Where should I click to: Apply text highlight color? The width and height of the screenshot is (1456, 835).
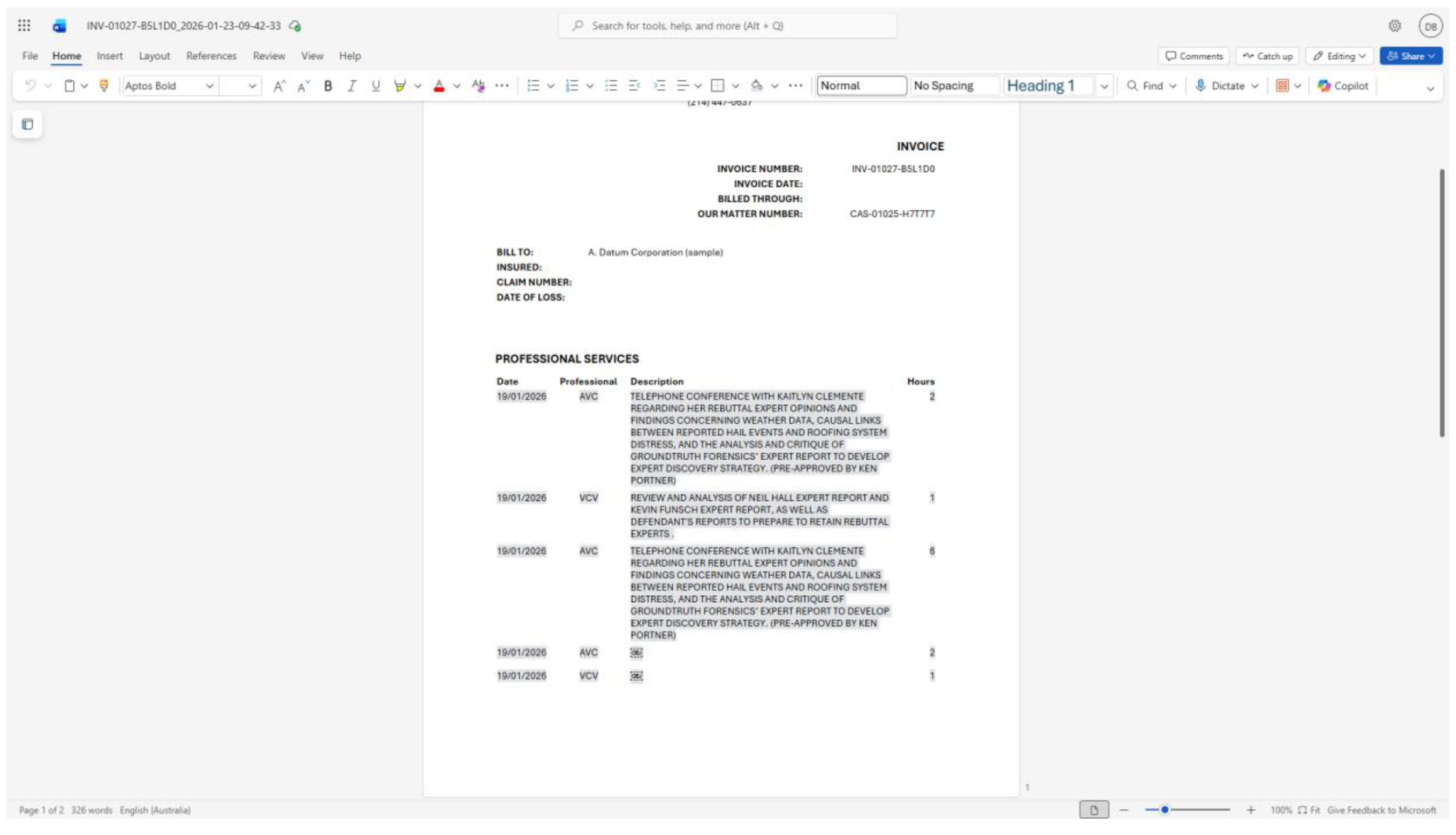[399, 86]
